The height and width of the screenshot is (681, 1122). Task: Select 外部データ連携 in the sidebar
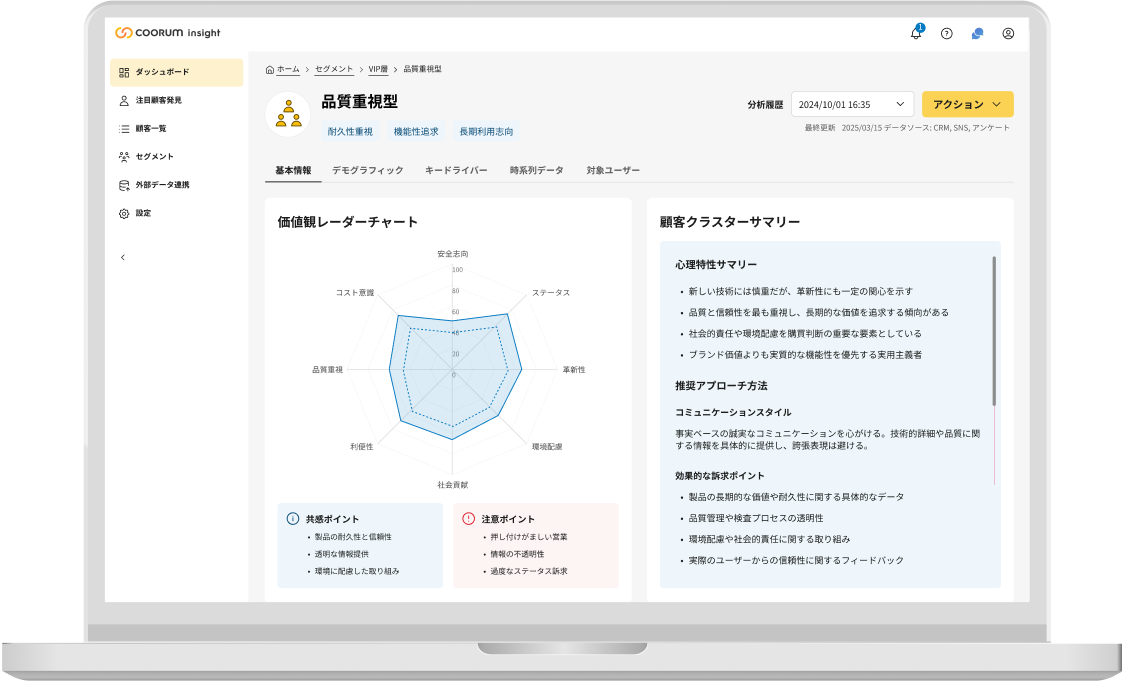tap(177, 185)
